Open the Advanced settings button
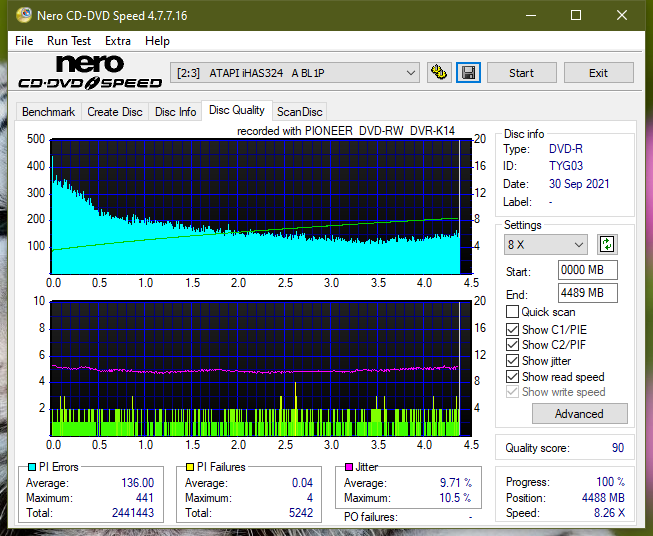 pyautogui.click(x=579, y=414)
